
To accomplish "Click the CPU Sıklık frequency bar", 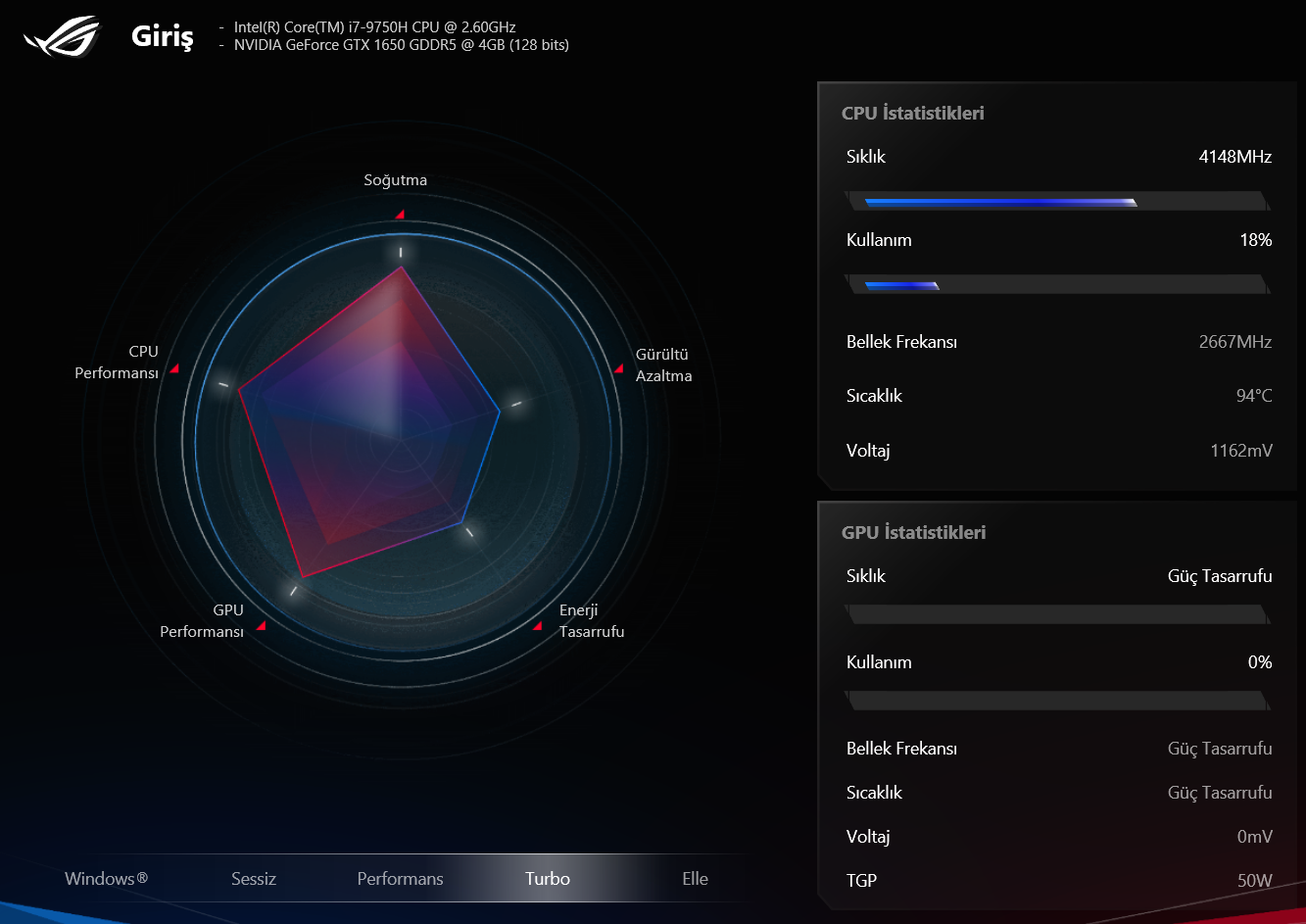I will pos(1057,202).
